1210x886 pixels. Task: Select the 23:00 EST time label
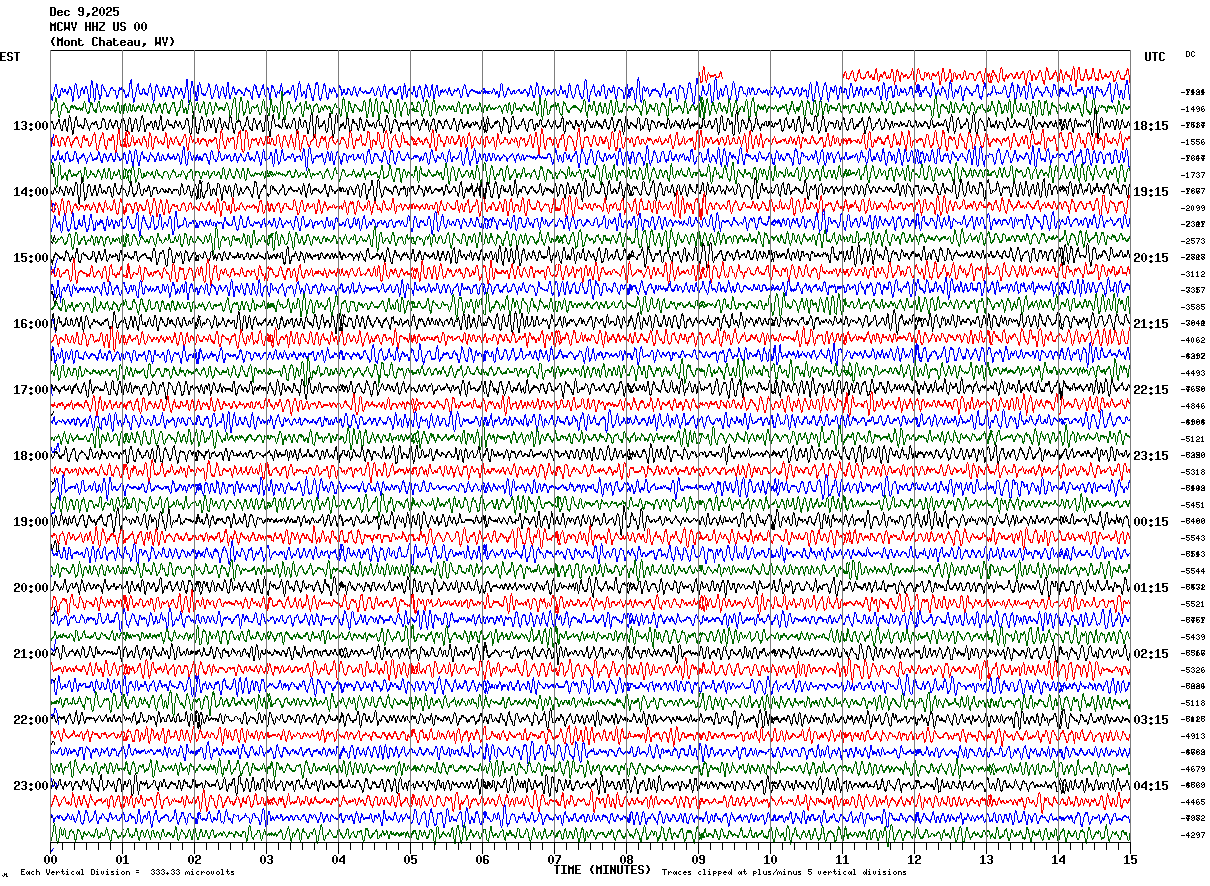click(31, 786)
